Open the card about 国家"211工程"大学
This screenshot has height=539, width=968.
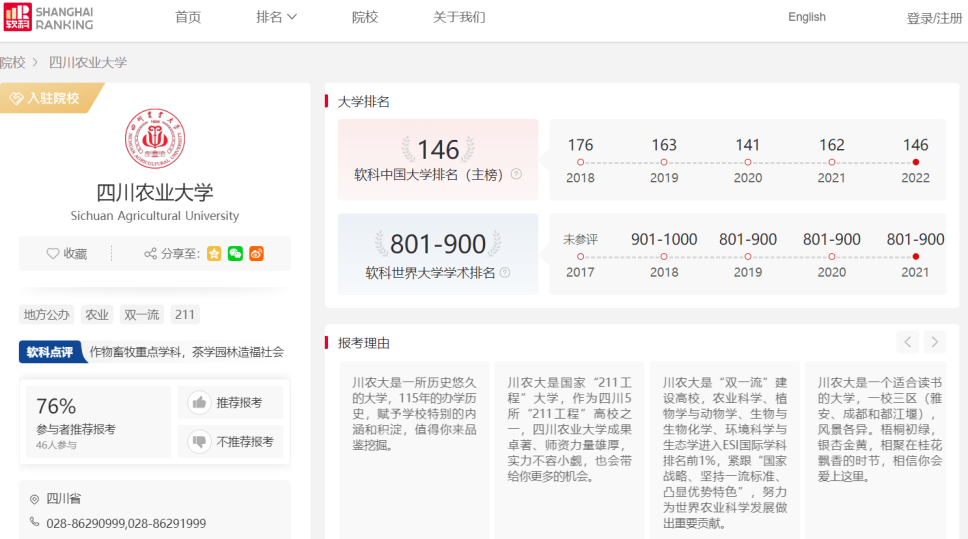(x=569, y=450)
